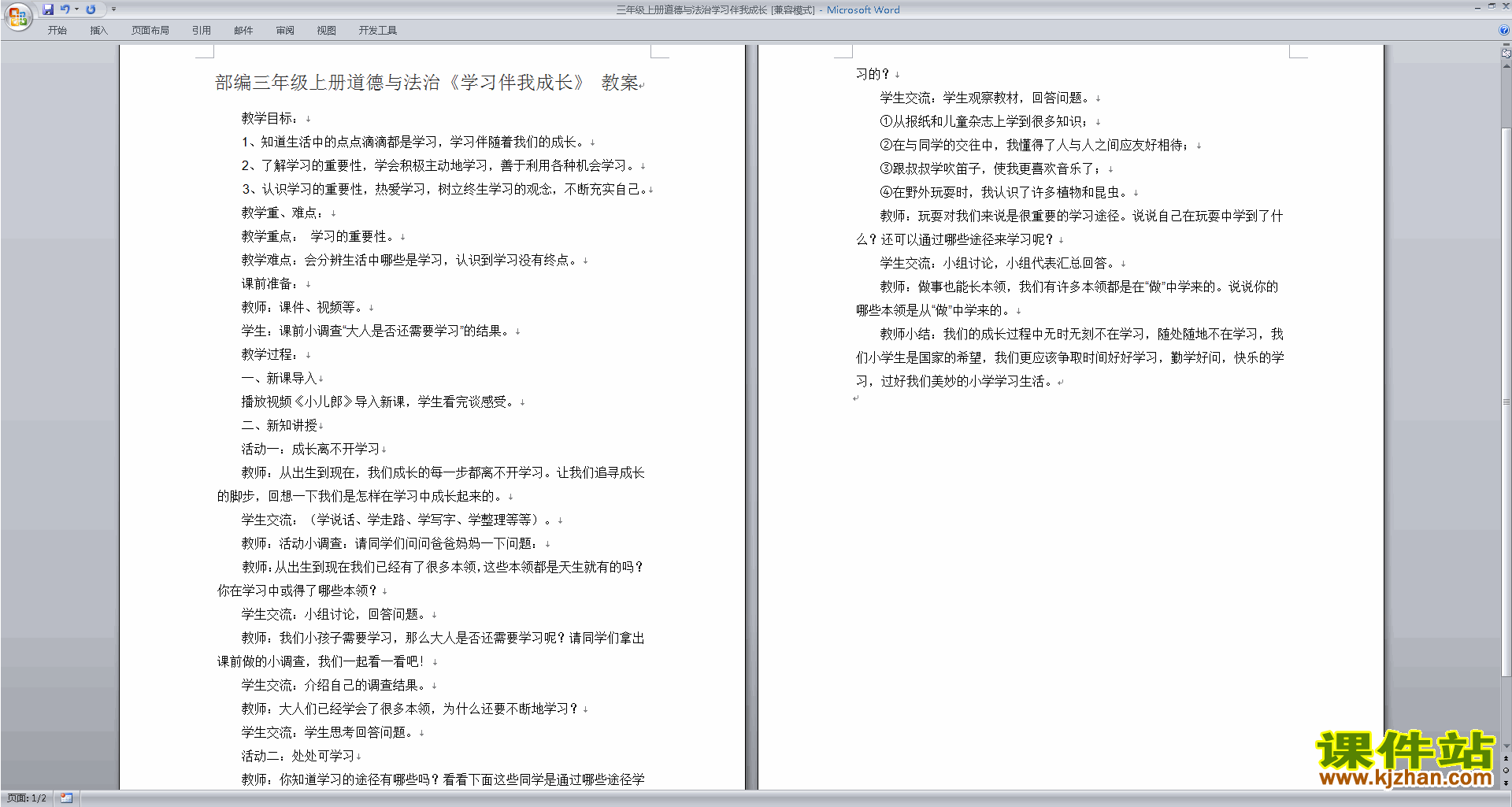Open Select Browse Object button
1512x807 pixels.
pyautogui.click(x=1506, y=770)
